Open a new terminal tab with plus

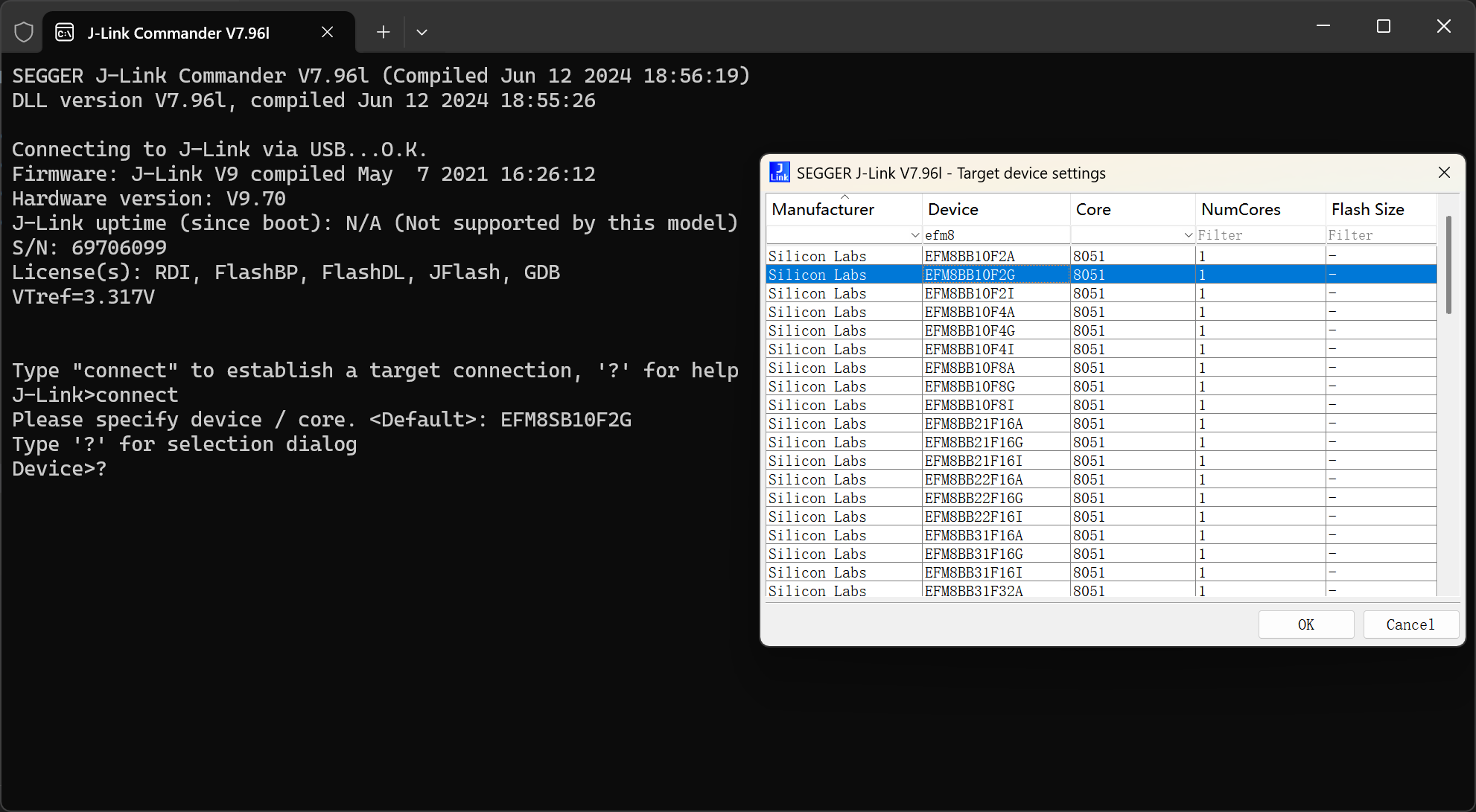[x=383, y=32]
